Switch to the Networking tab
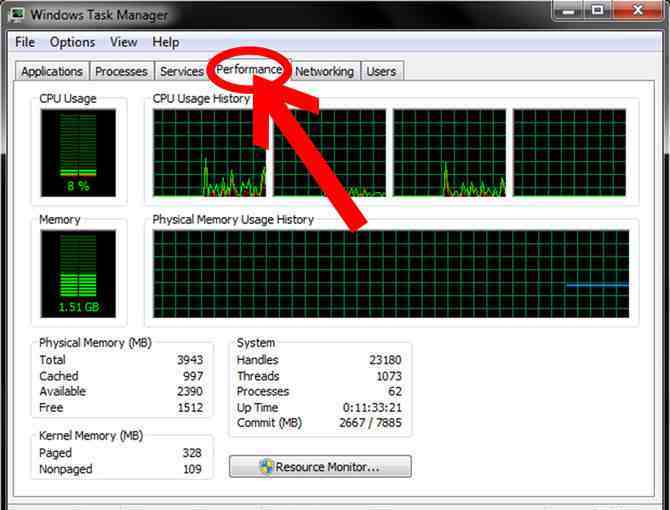This screenshot has height=510, width=670. (324, 71)
